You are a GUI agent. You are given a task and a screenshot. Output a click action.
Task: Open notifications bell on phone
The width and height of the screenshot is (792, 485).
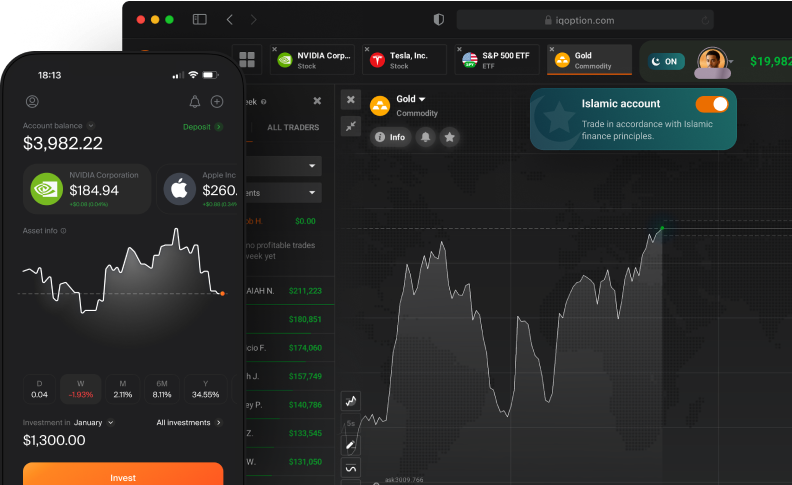coord(194,102)
